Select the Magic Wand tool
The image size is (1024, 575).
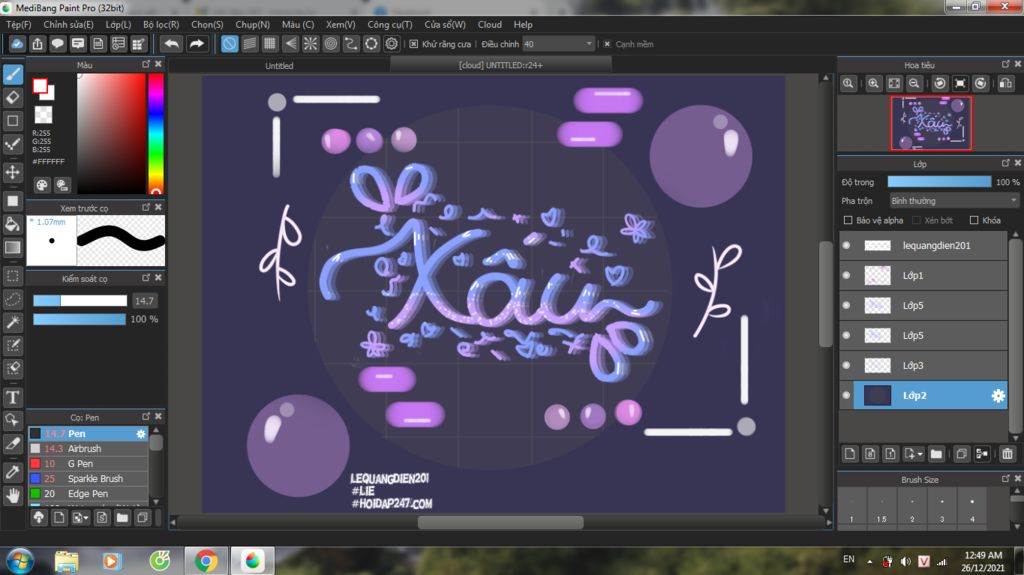pyautogui.click(x=12, y=322)
